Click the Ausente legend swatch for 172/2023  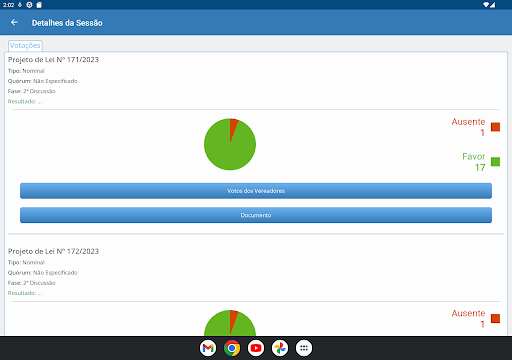495,318
